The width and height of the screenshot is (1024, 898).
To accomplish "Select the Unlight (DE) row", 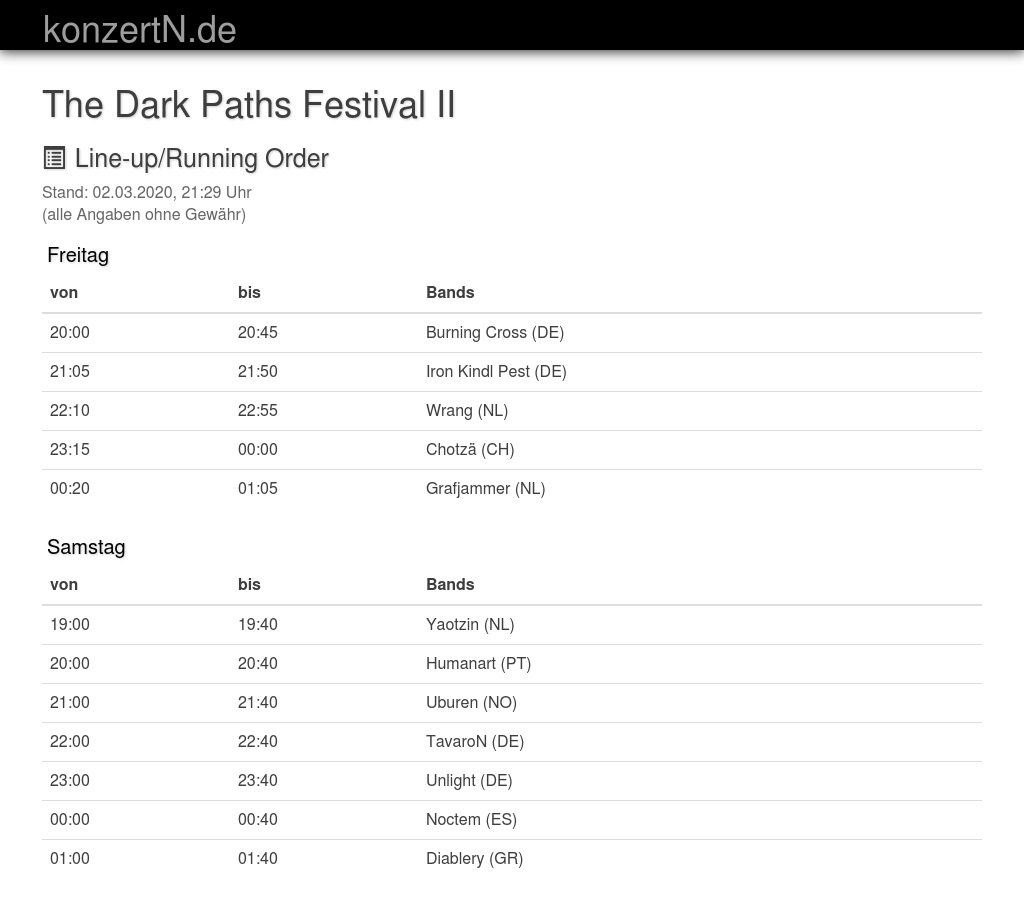I will (468, 781).
